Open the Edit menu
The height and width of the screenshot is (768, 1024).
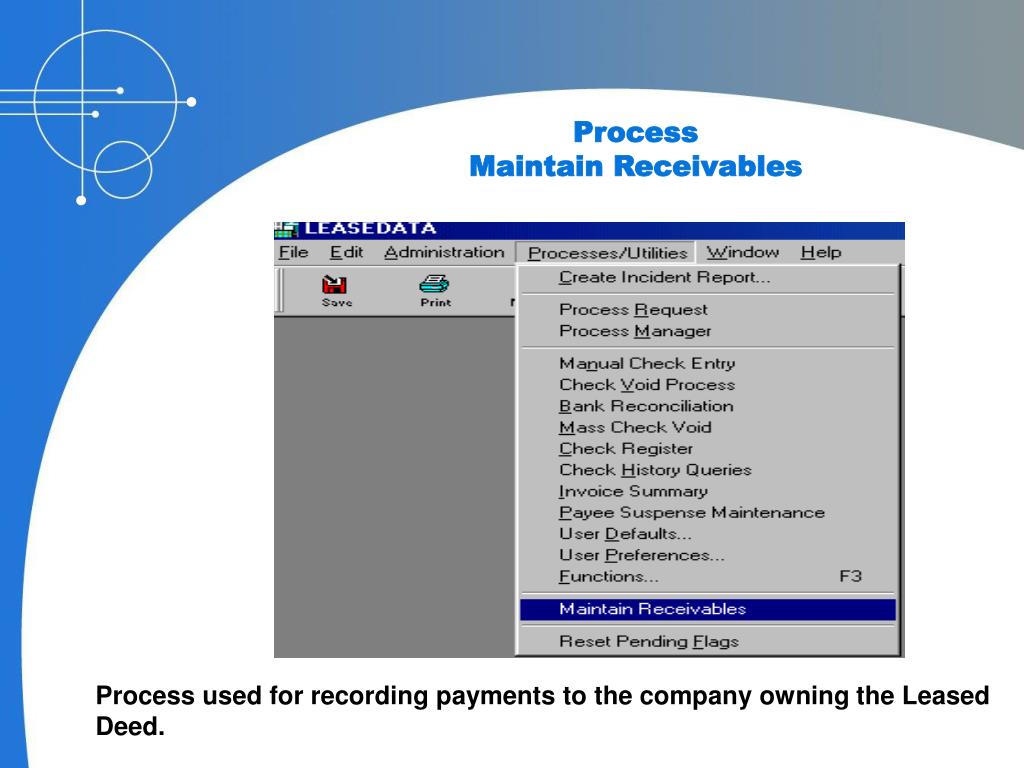point(346,253)
